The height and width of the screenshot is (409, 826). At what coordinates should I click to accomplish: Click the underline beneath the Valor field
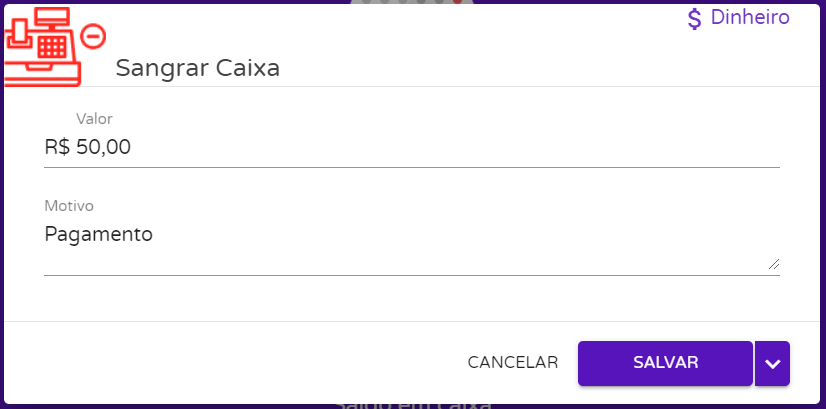click(411, 167)
